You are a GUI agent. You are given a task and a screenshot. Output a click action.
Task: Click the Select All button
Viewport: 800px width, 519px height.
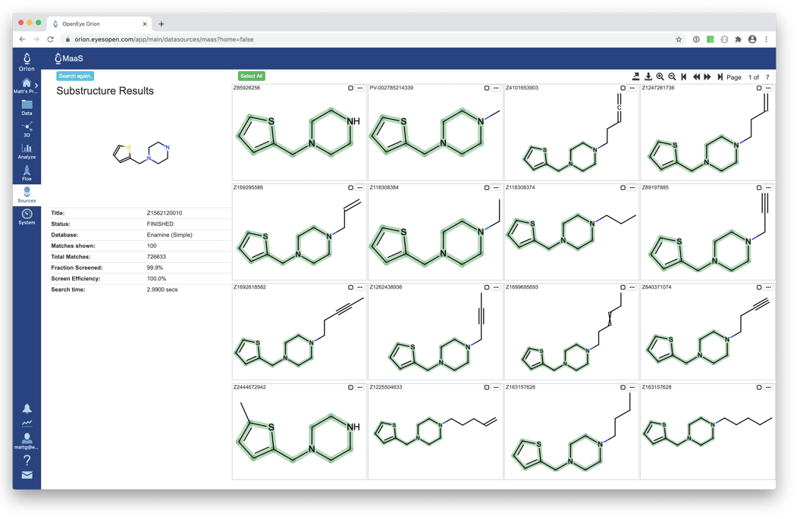tap(252, 76)
